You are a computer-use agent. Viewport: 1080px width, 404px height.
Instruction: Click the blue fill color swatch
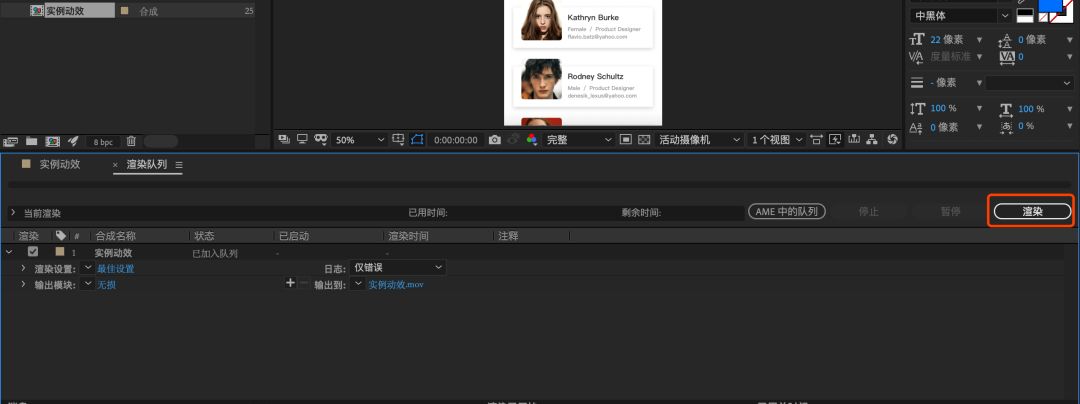(x=1050, y=6)
